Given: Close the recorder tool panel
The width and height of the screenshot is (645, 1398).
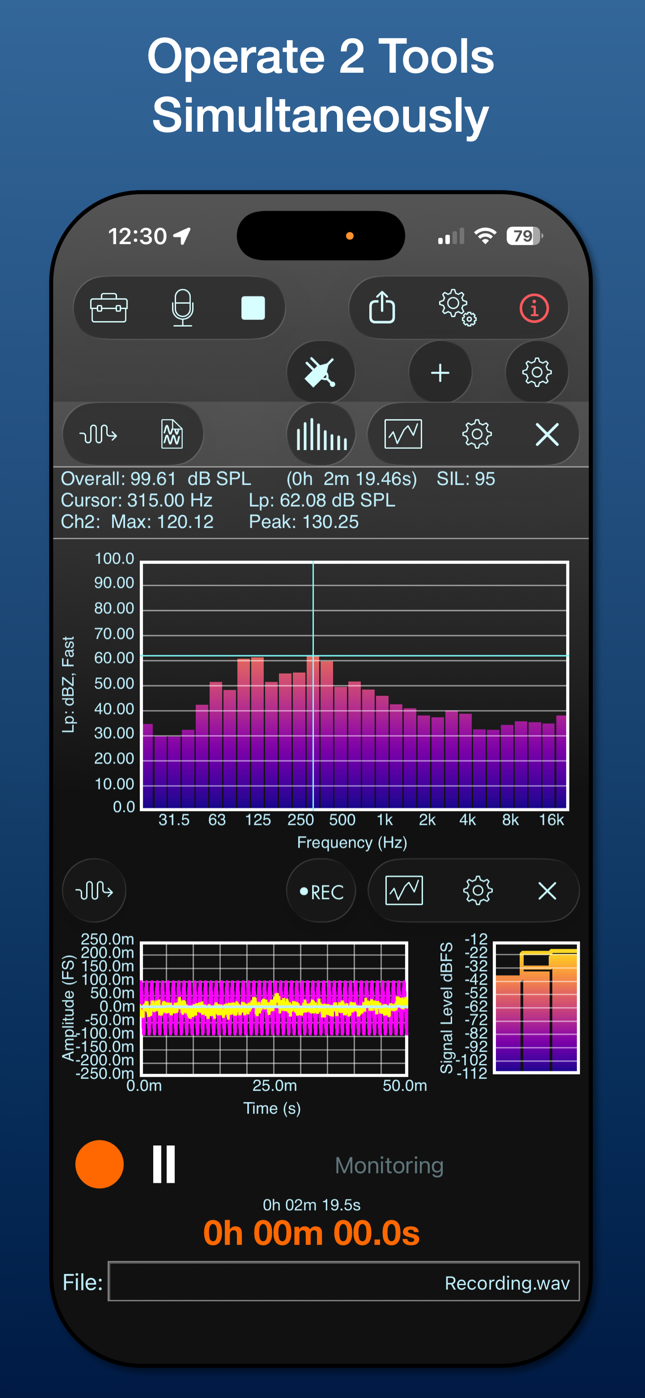Looking at the screenshot, I should 547,890.
